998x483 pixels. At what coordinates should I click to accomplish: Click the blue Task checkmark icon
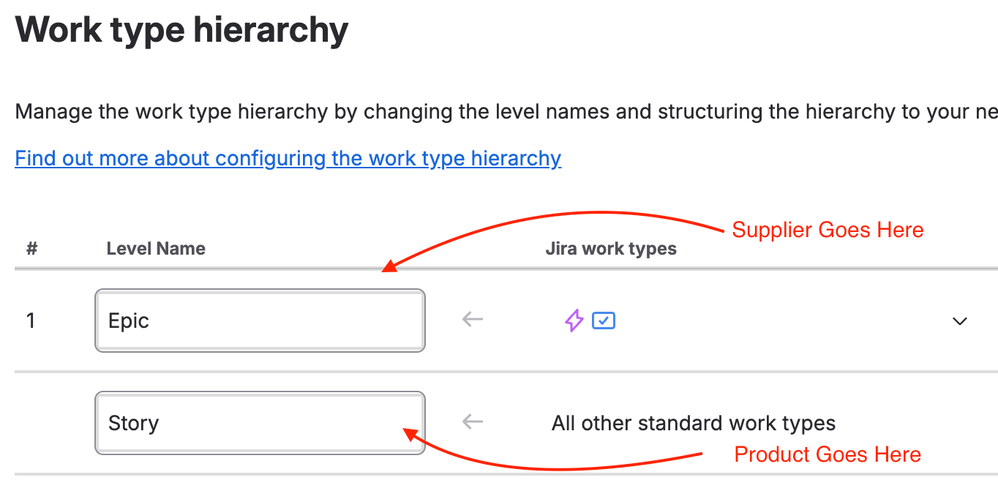603,320
